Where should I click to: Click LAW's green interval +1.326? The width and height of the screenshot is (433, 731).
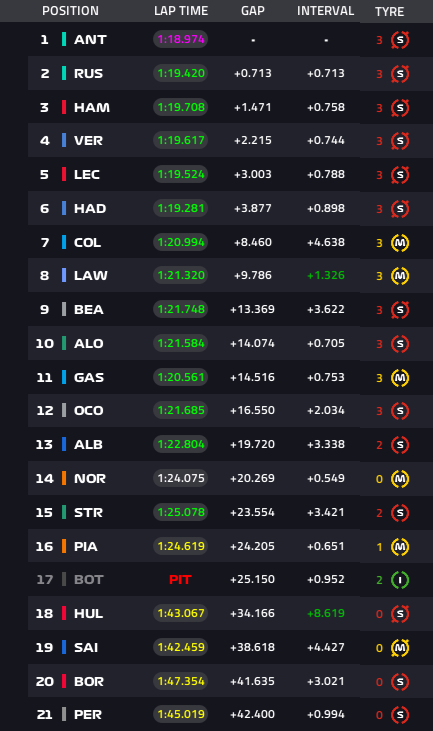click(326, 276)
